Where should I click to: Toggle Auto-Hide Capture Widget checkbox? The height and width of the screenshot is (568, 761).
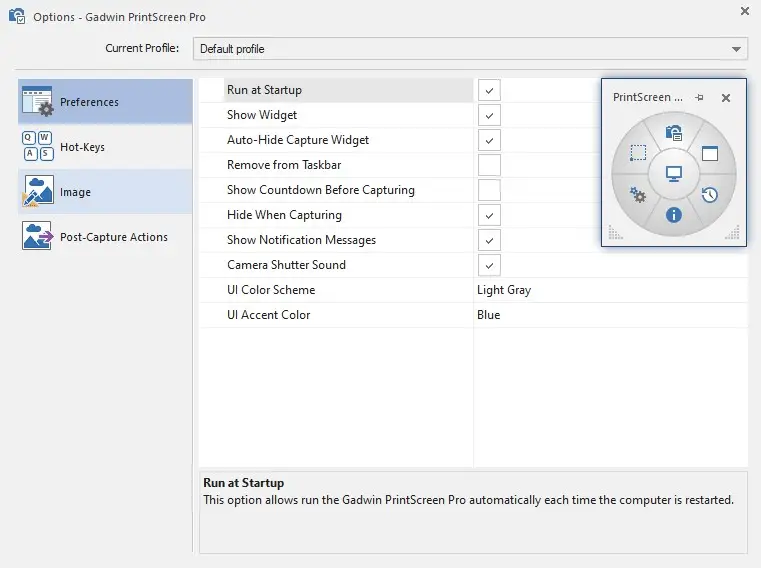(x=489, y=140)
